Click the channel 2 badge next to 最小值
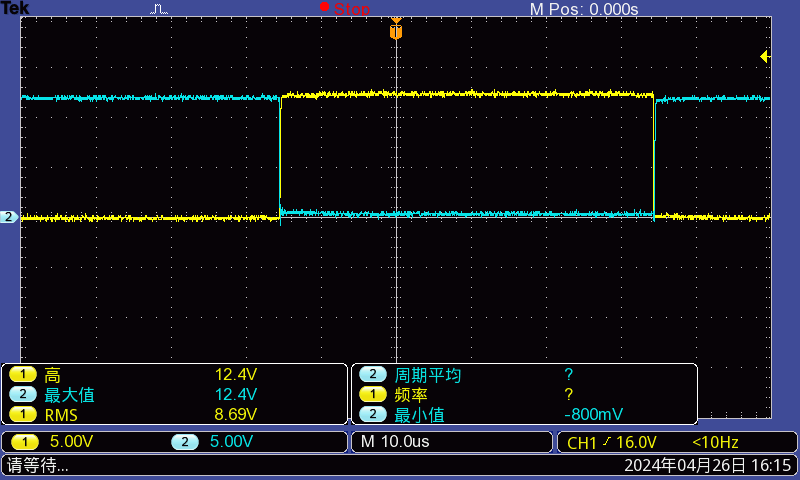The image size is (800, 480). pyautogui.click(x=373, y=414)
